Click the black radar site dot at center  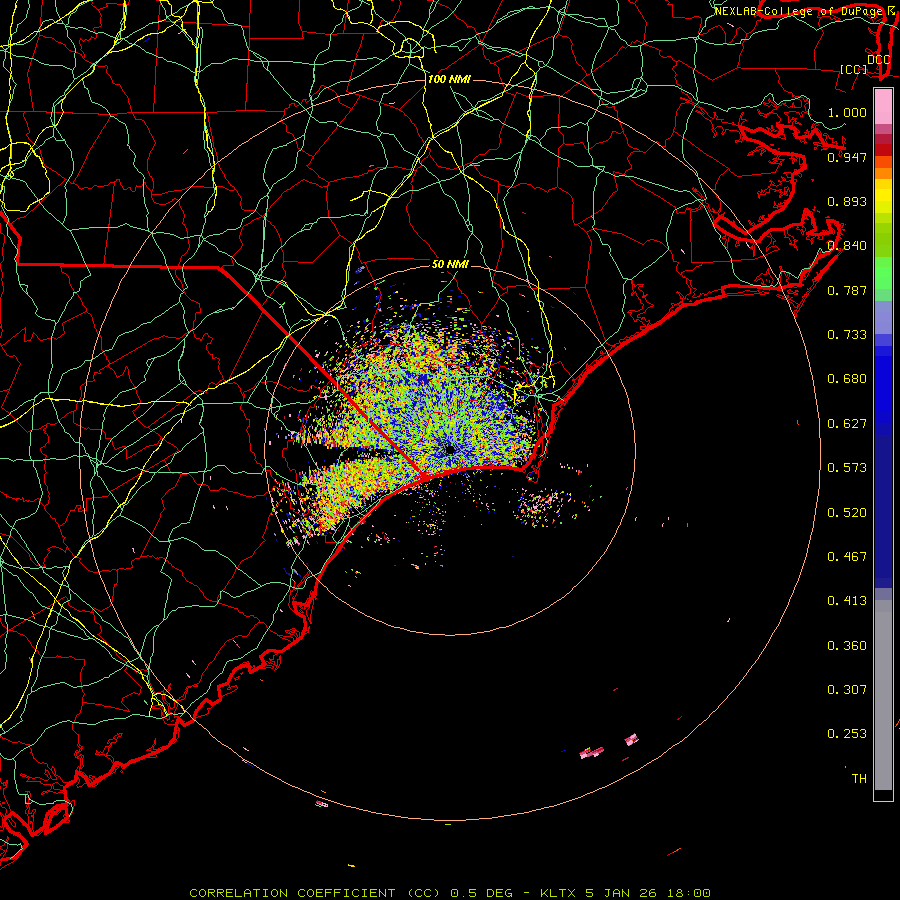(x=450, y=449)
